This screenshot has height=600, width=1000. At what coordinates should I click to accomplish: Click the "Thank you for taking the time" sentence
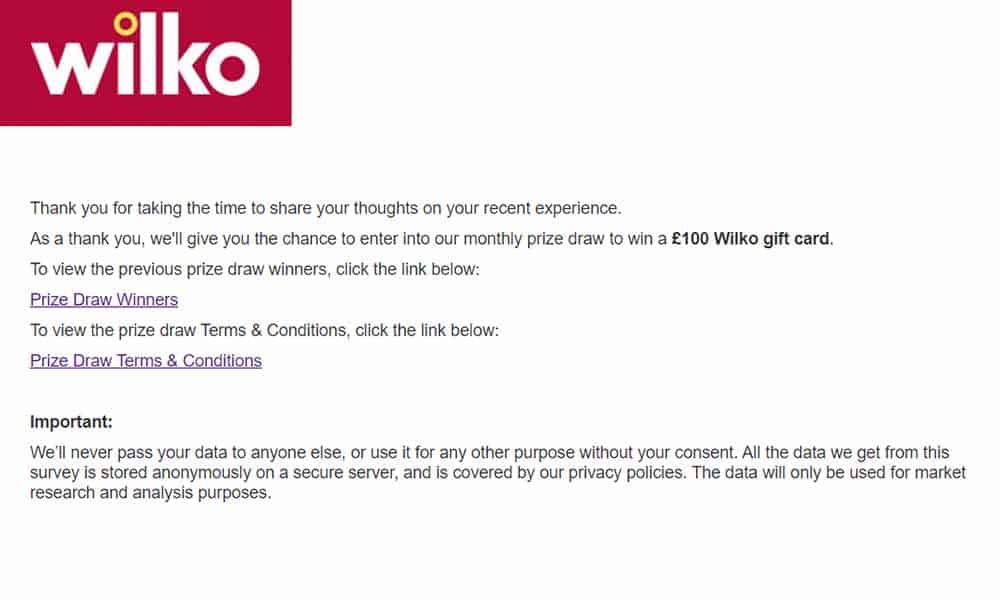(x=325, y=209)
